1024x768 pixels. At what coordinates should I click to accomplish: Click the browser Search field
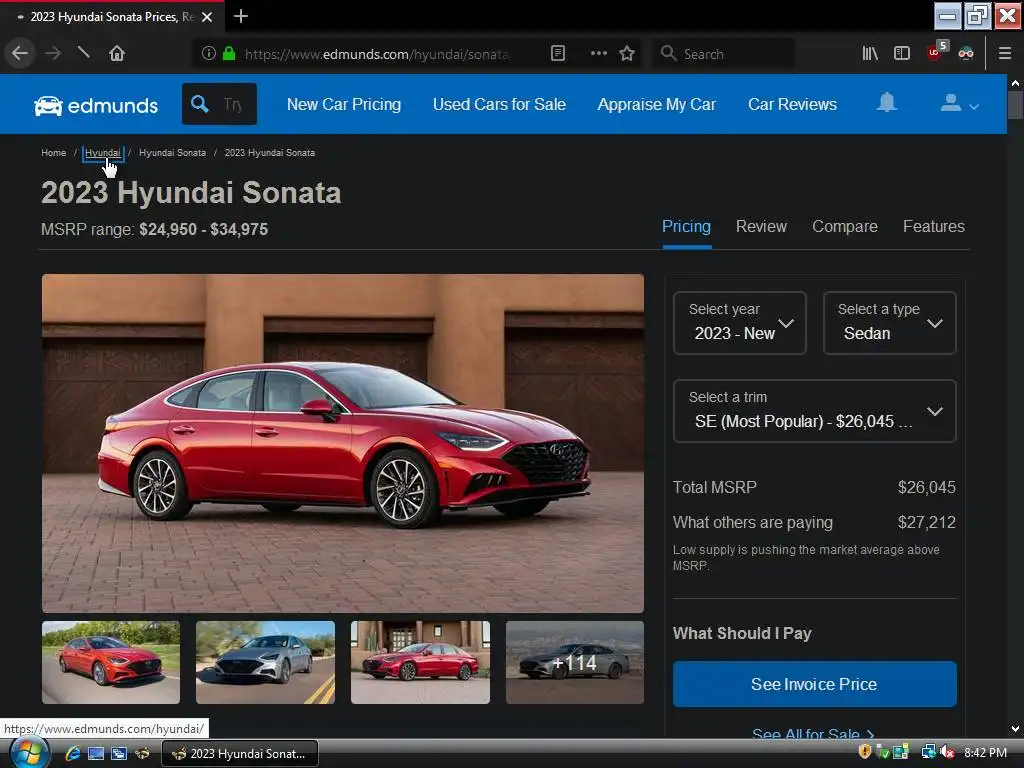pyautogui.click(x=724, y=54)
